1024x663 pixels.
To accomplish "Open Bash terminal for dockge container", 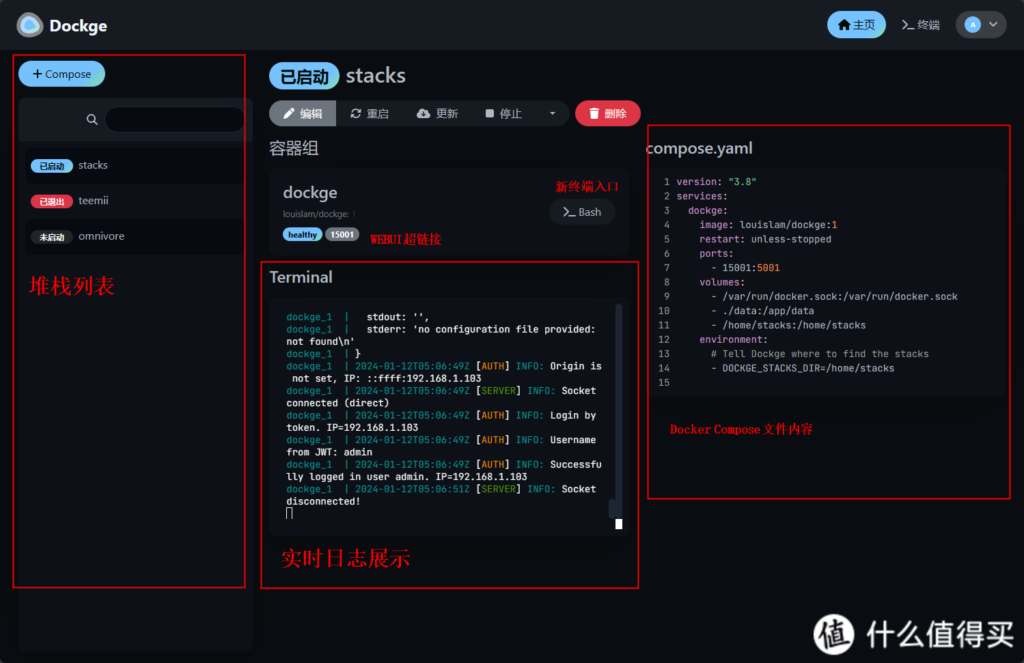I will click(582, 212).
